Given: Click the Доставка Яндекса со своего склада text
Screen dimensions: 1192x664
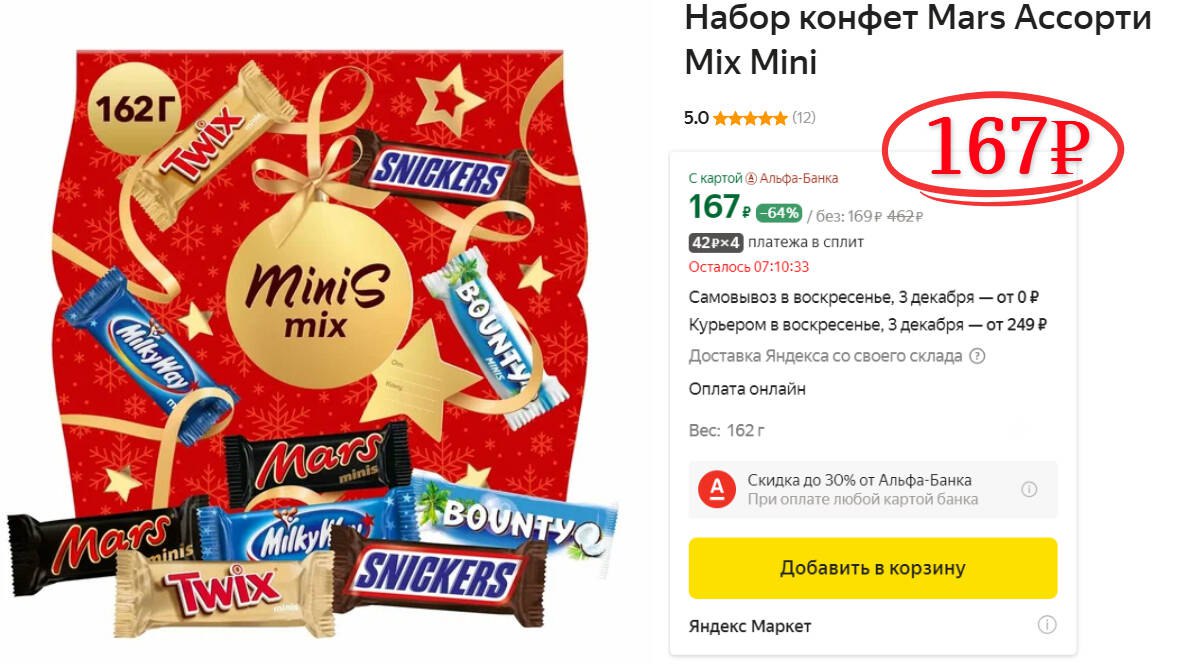Looking at the screenshot, I should tap(825, 356).
